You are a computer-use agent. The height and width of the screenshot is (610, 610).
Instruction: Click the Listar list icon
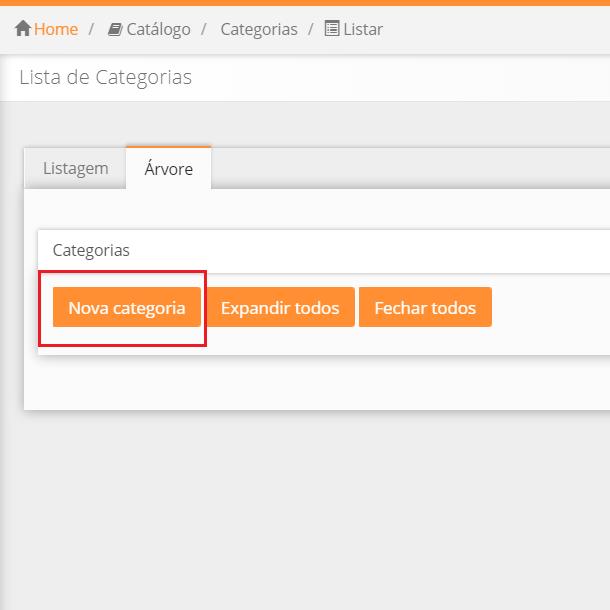pyautogui.click(x=332, y=29)
